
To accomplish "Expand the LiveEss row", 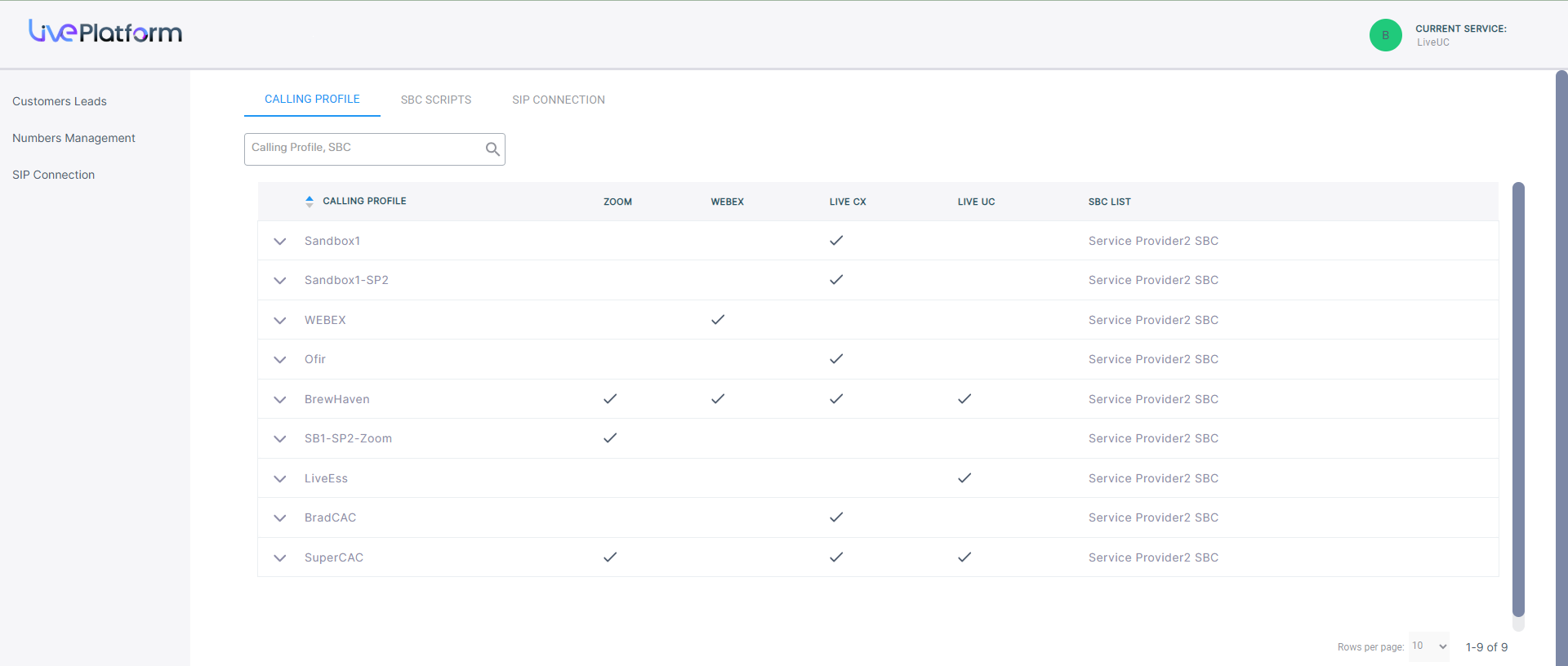I will pos(280,479).
